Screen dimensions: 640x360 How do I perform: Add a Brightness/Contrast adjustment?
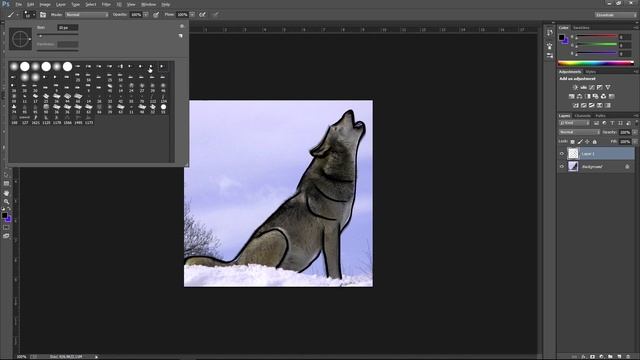pyautogui.click(x=575, y=87)
